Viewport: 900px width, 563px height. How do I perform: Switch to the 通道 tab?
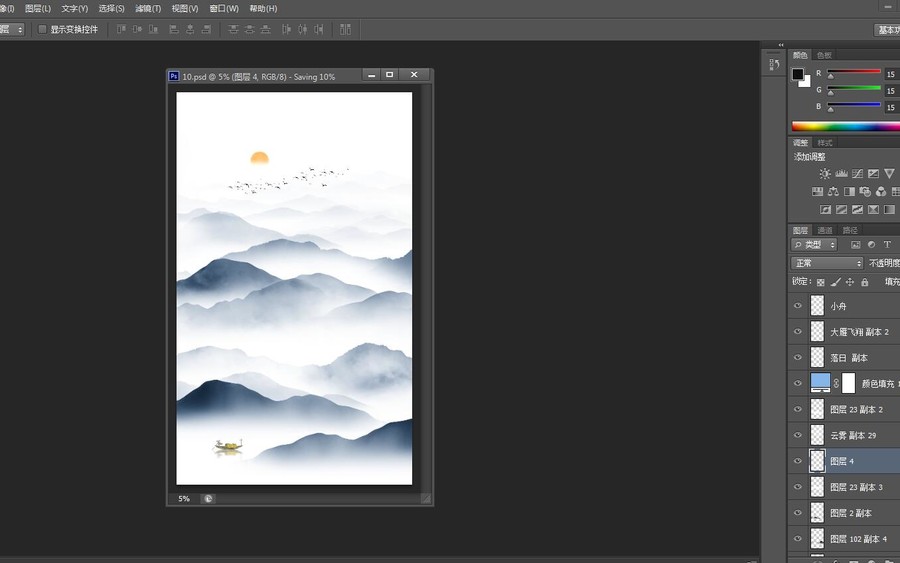(825, 230)
